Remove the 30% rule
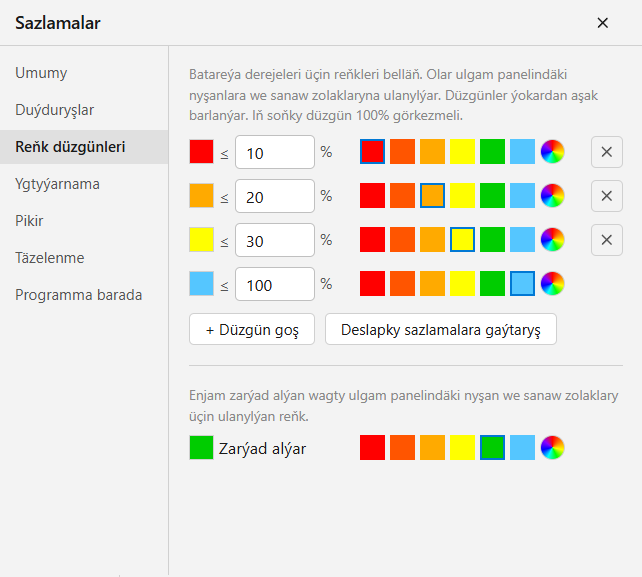642x577 pixels. [607, 240]
